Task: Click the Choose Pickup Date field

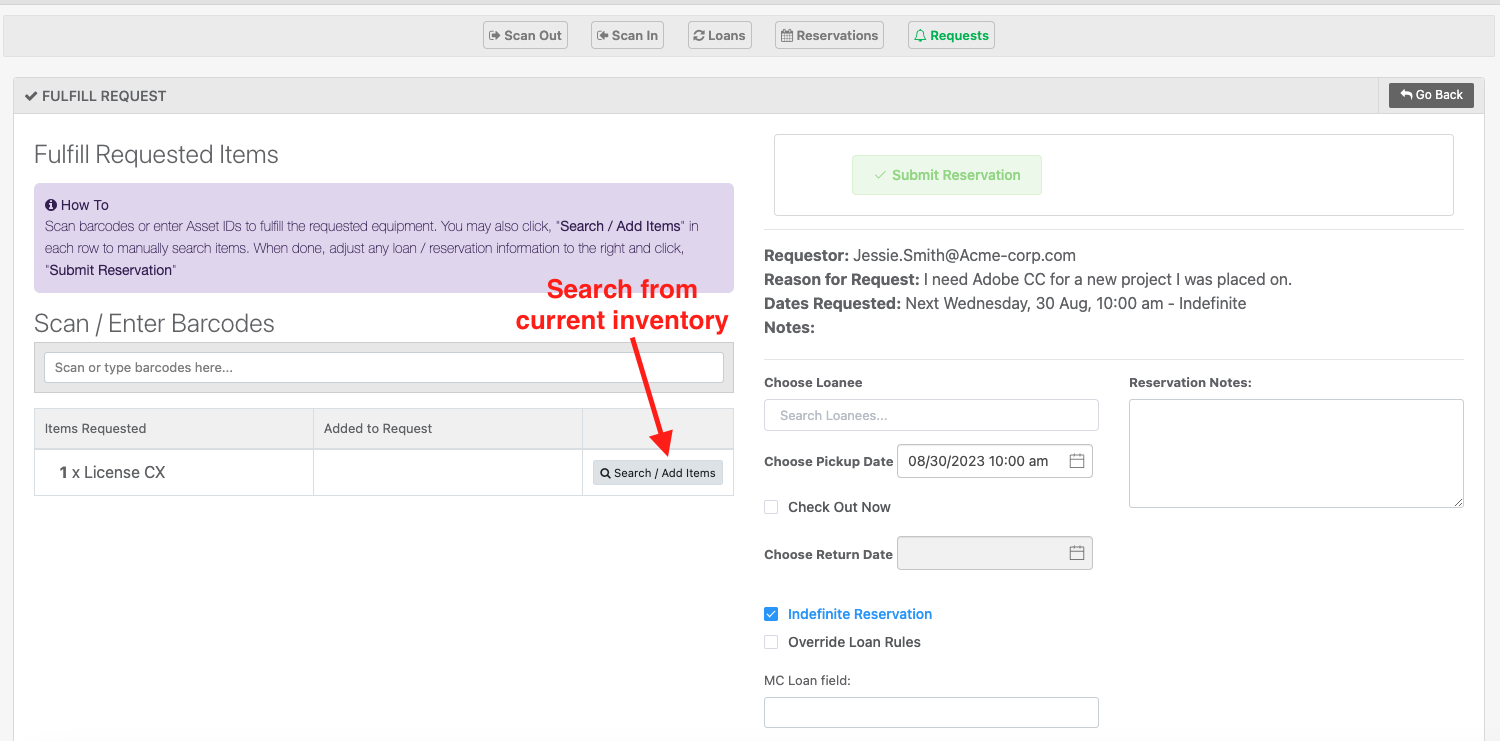Action: pyautogui.click(x=995, y=461)
